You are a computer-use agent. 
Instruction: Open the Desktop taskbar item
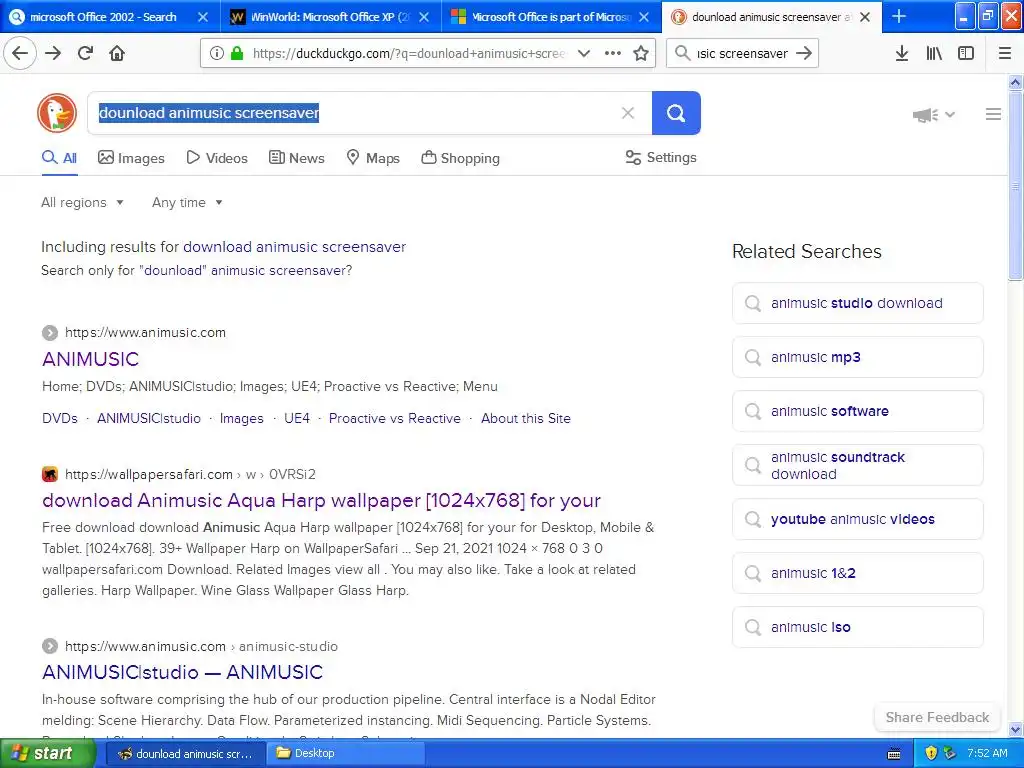(x=345, y=753)
